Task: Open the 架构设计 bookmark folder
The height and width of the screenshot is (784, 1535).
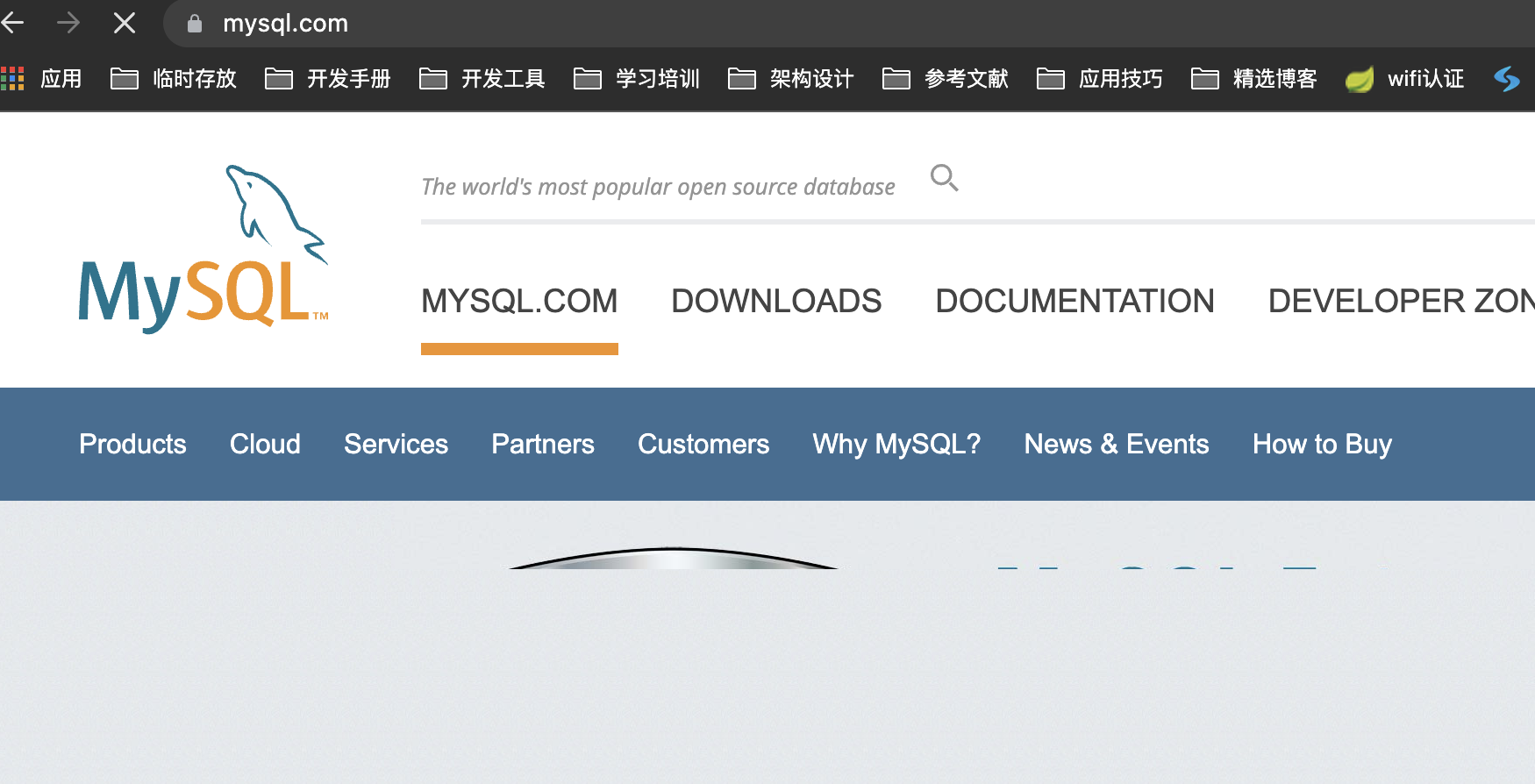Action: tap(791, 79)
